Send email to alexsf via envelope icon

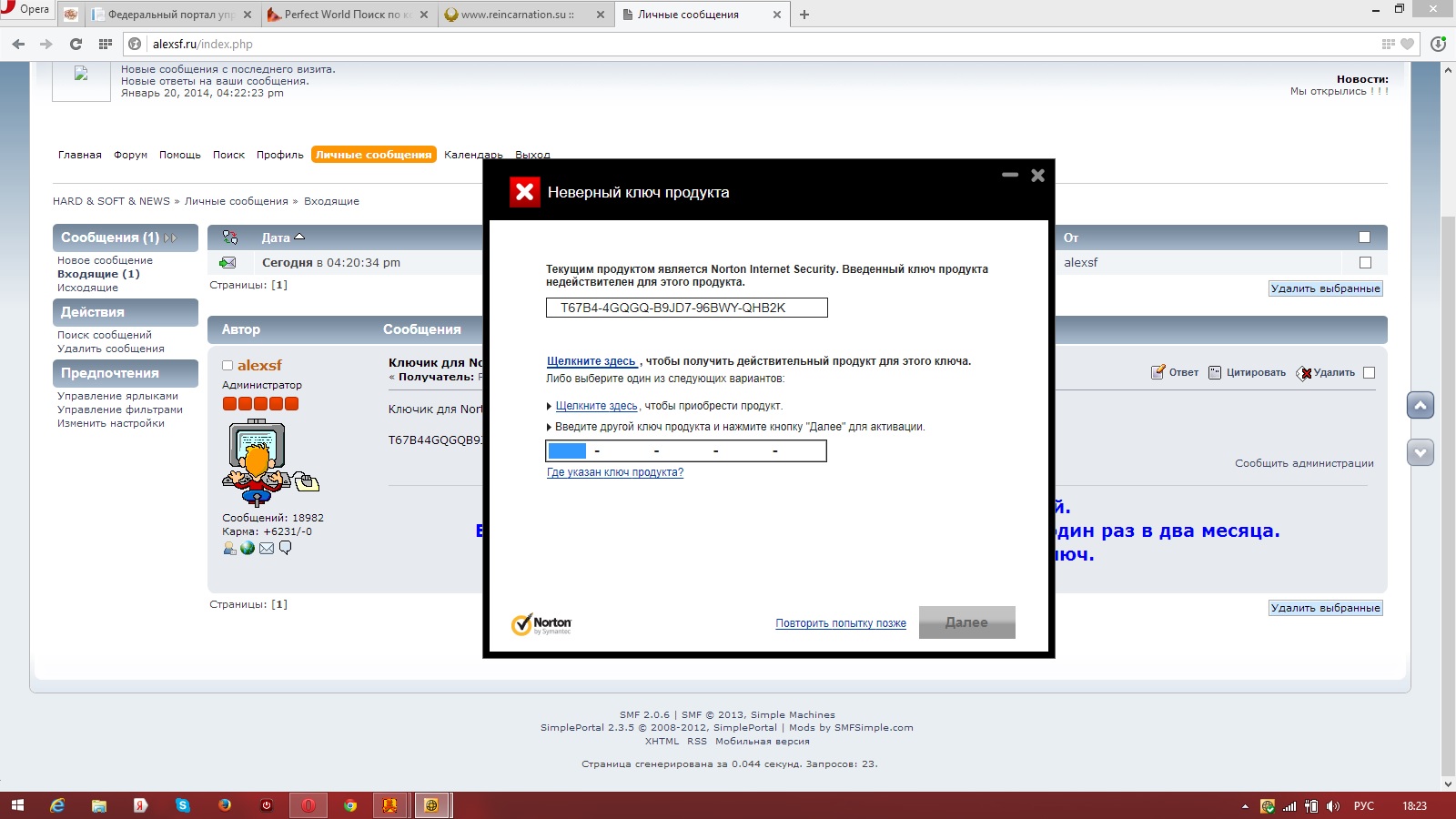pos(267,548)
